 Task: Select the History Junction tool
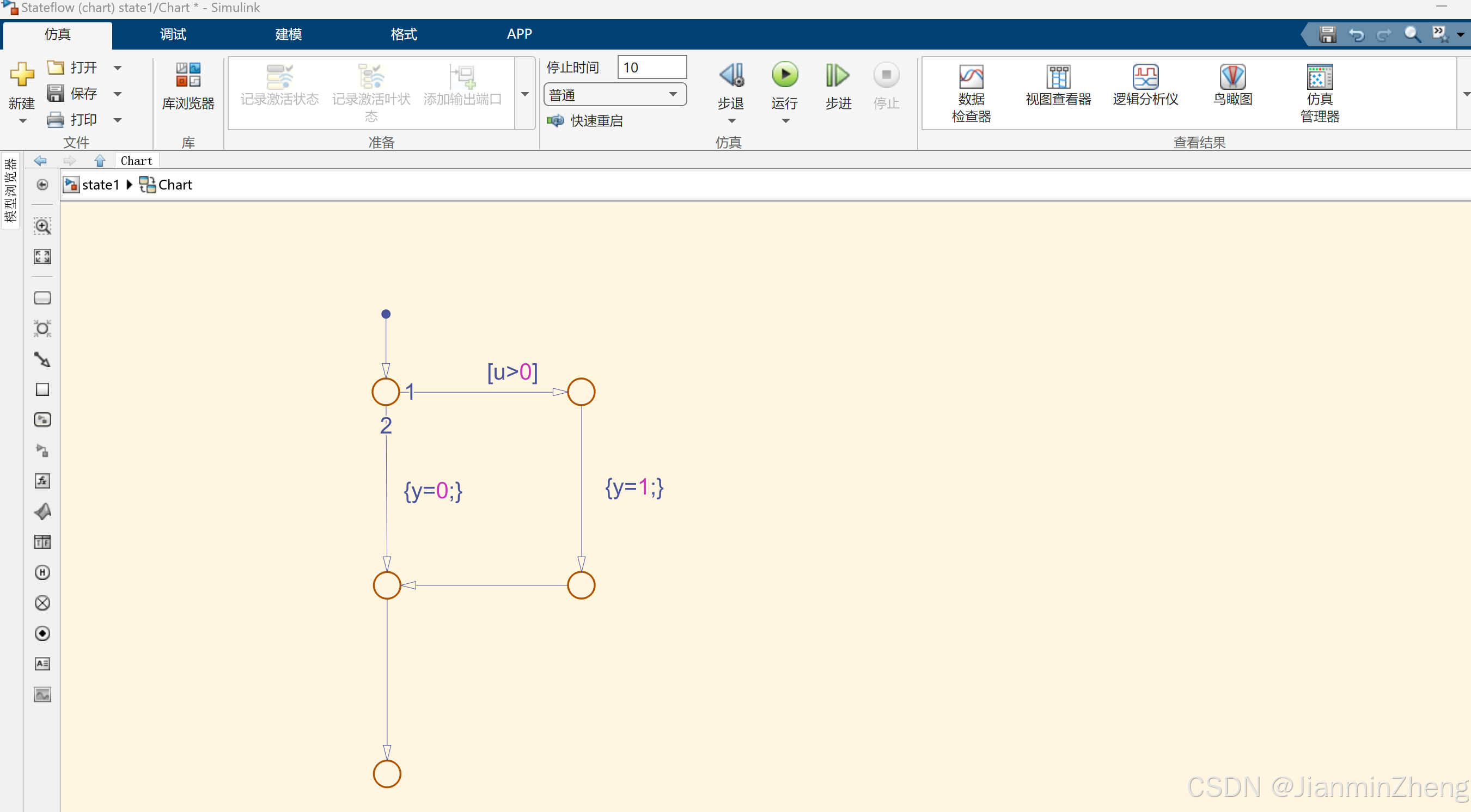click(x=42, y=572)
